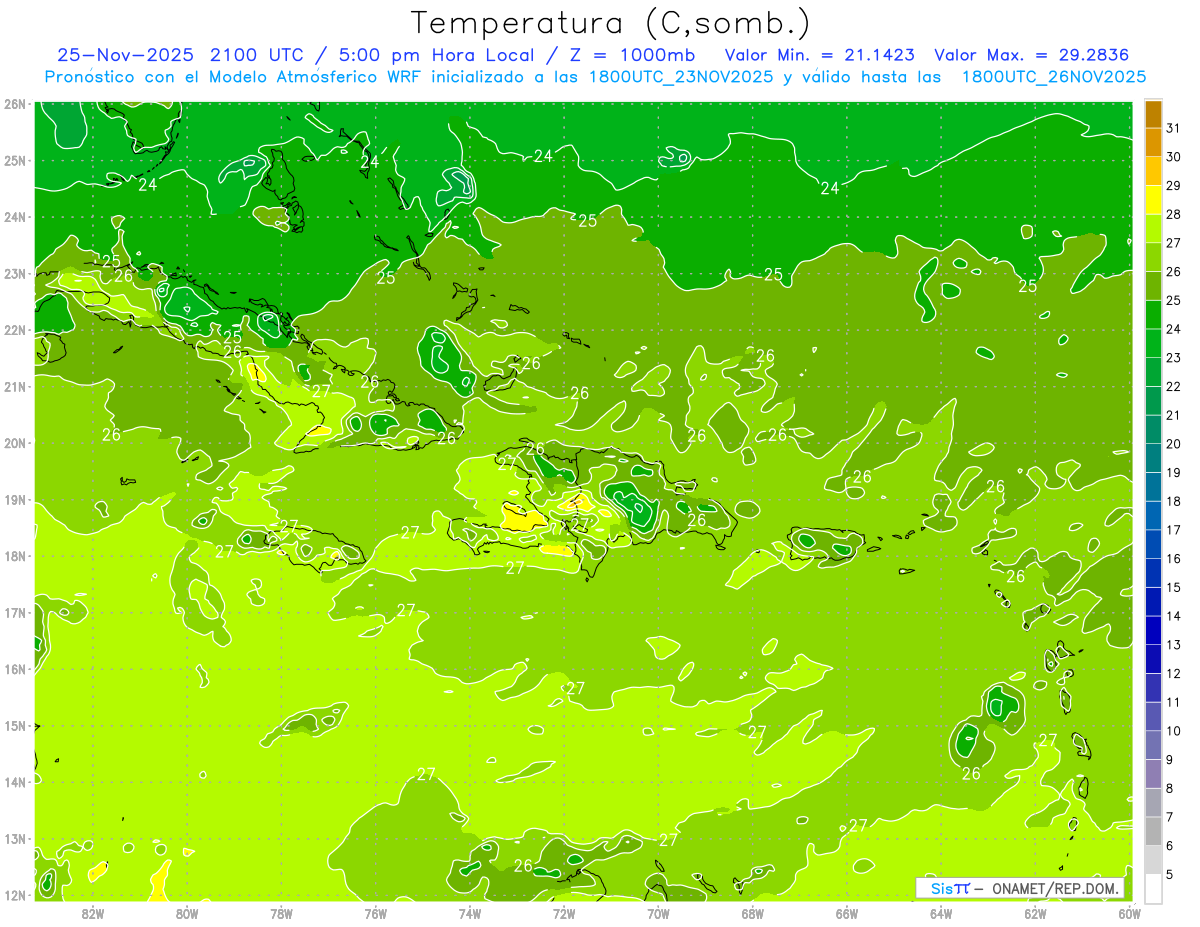Image resolution: width=1200 pixels, height=927 pixels.
Task: Click the '19N' latitude axis label
Action: tap(14, 500)
